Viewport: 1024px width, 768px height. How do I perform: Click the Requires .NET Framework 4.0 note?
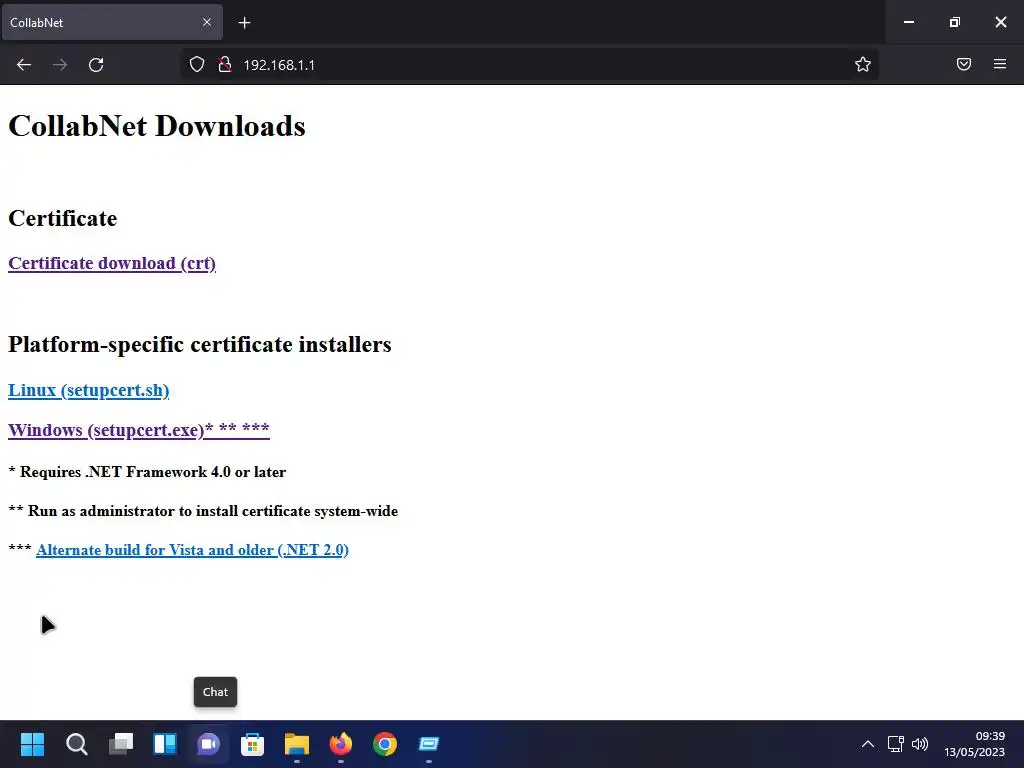tap(147, 472)
